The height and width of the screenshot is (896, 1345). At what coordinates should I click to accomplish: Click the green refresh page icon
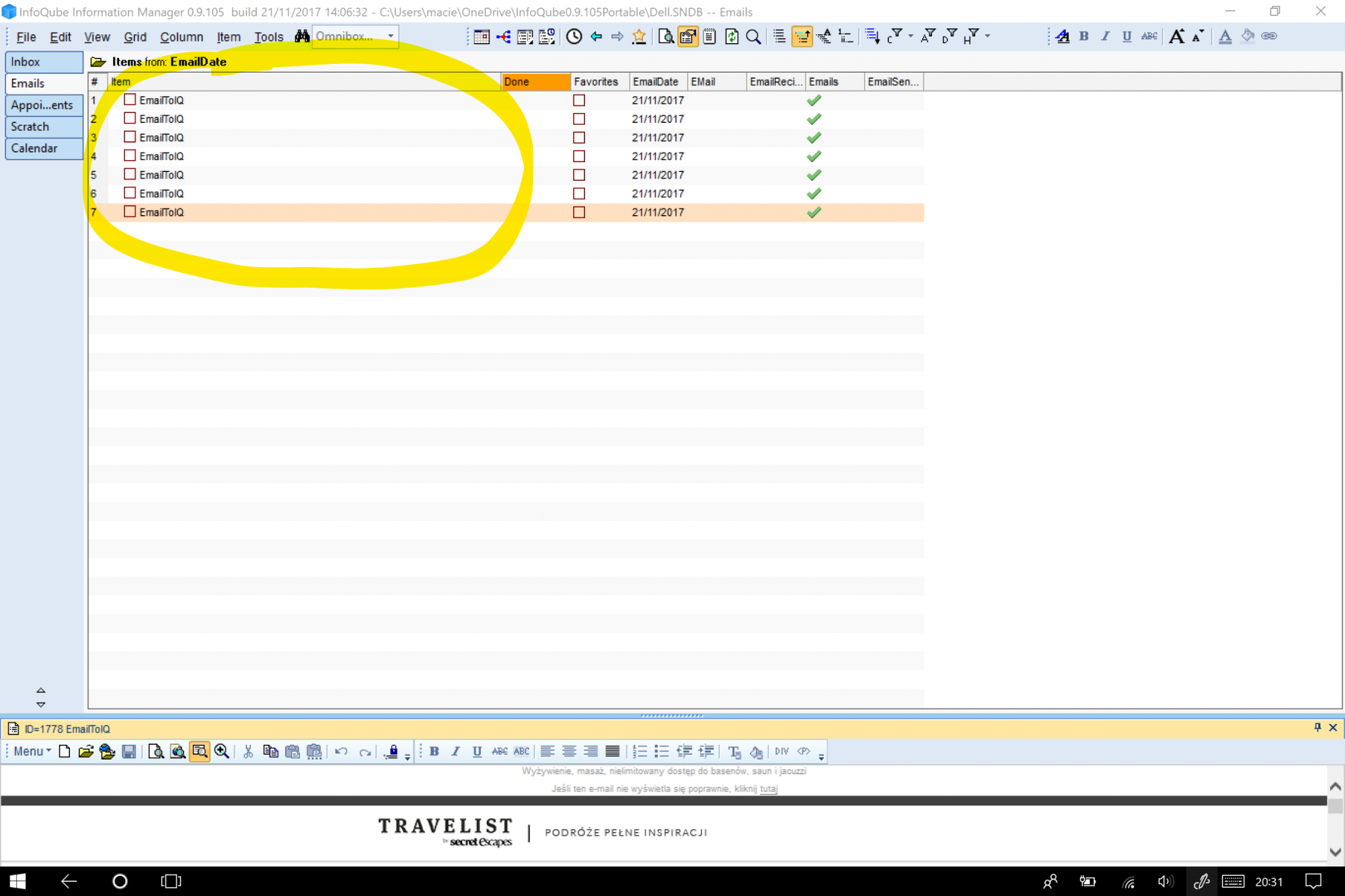pos(732,37)
